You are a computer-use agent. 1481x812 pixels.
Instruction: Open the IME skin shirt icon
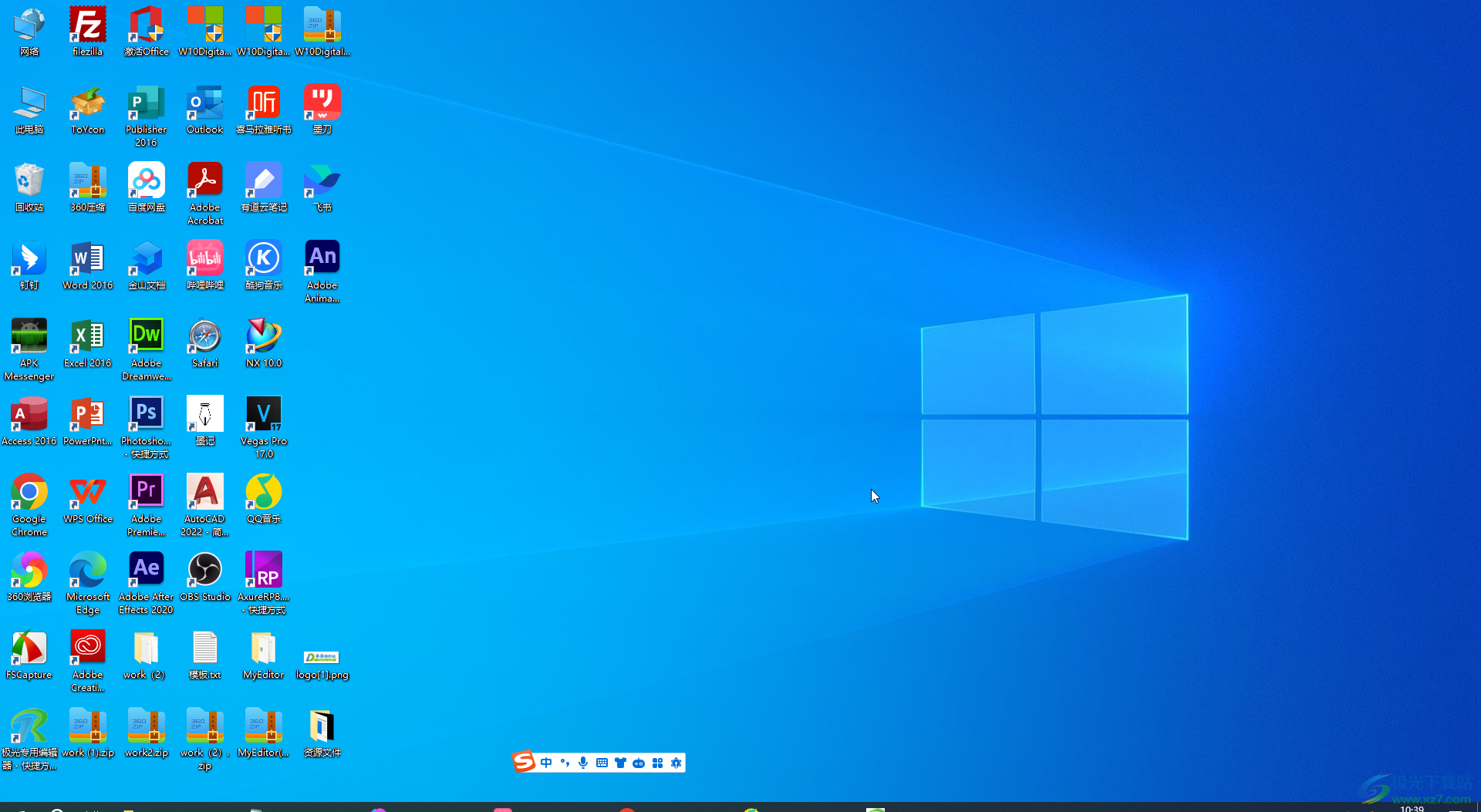(x=620, y=763)
